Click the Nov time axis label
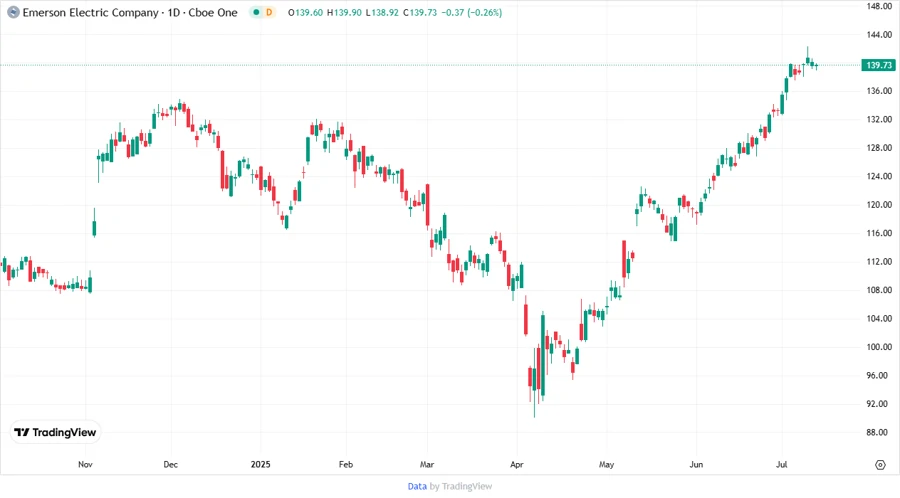900x498 pixels. pos(85,464)
